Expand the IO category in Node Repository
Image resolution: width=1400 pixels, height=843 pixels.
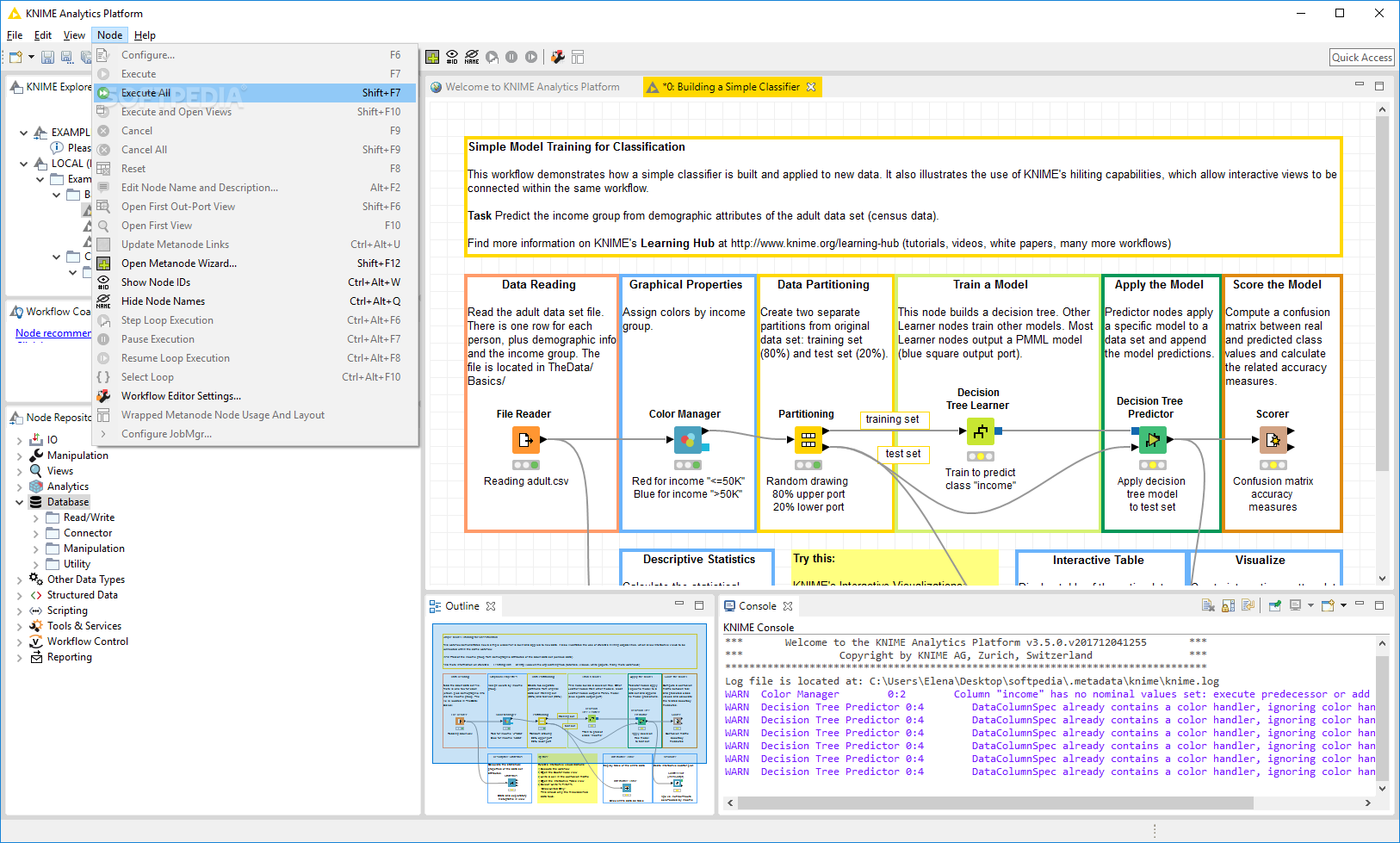(19, 440)
